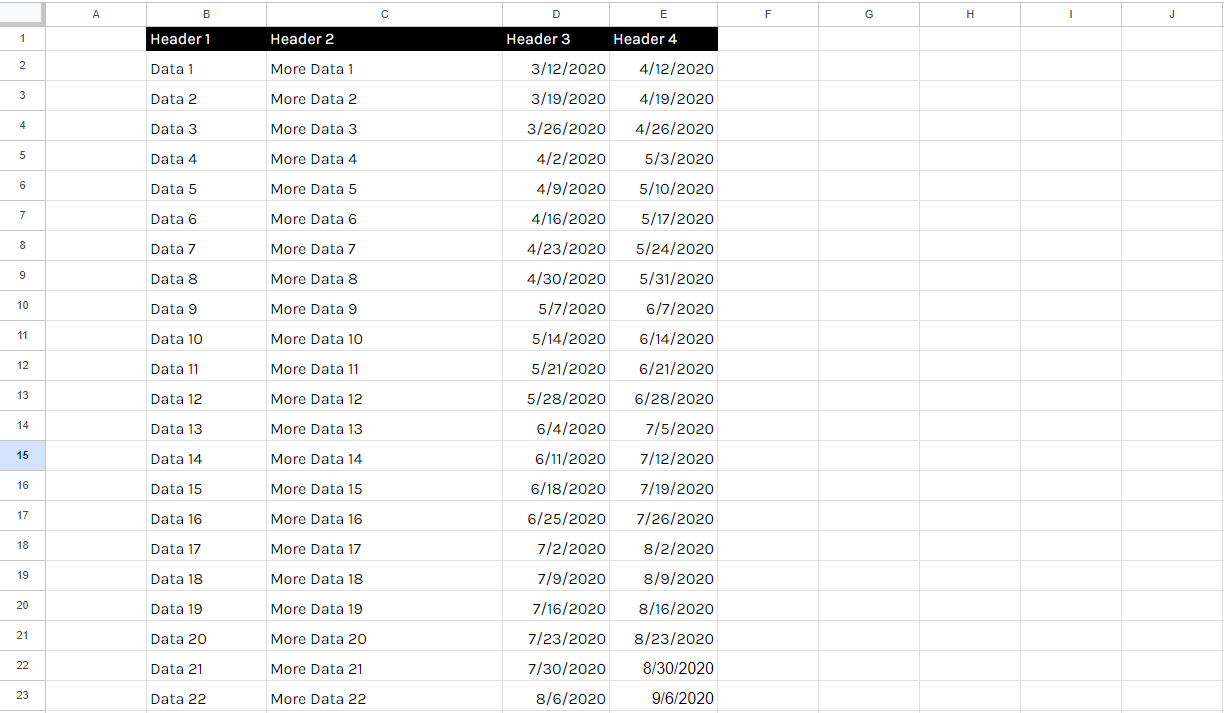Select the column D header

pyautogui.click(x=556, y=14)
